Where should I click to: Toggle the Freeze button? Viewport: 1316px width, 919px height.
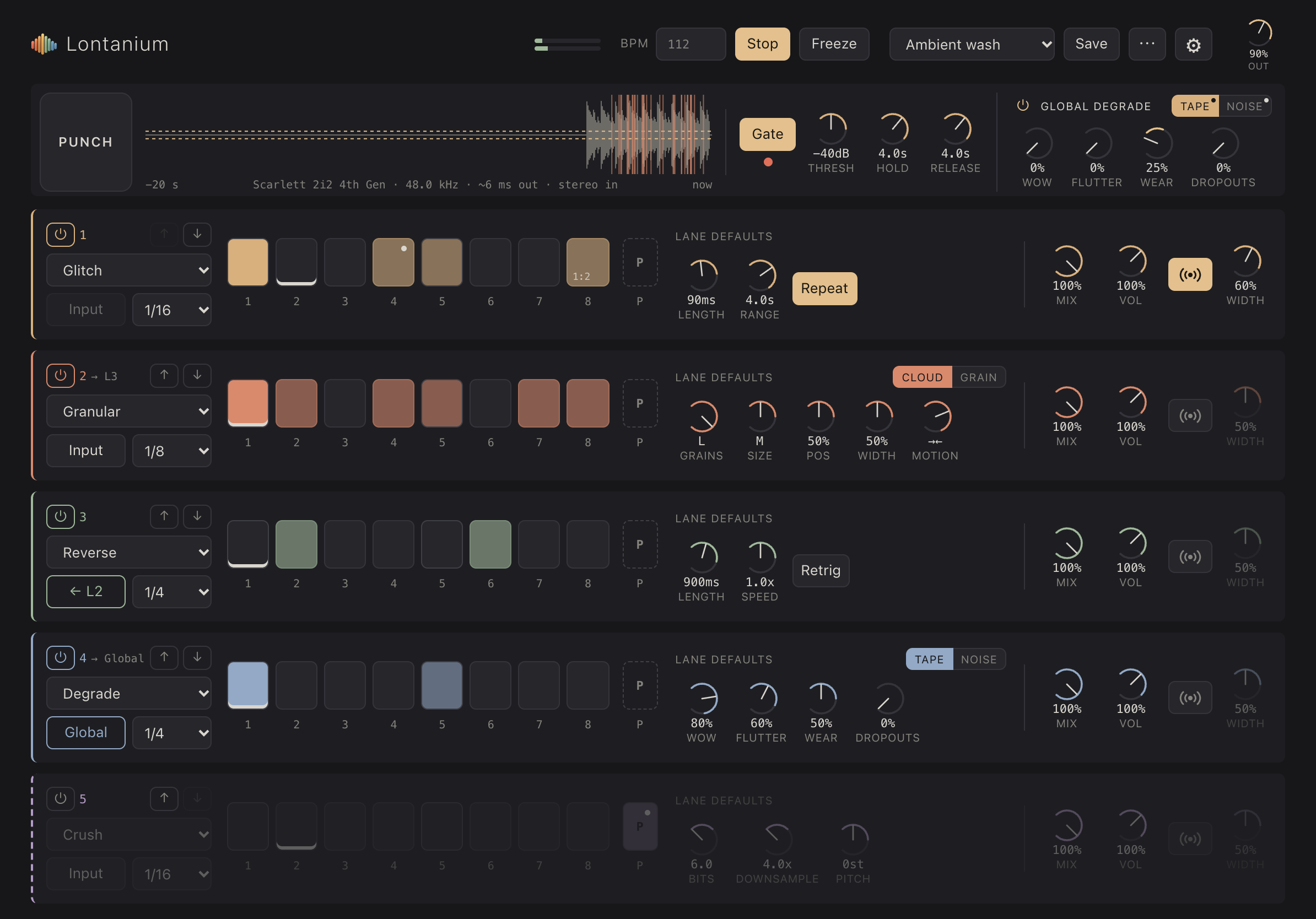pos(833,44)
